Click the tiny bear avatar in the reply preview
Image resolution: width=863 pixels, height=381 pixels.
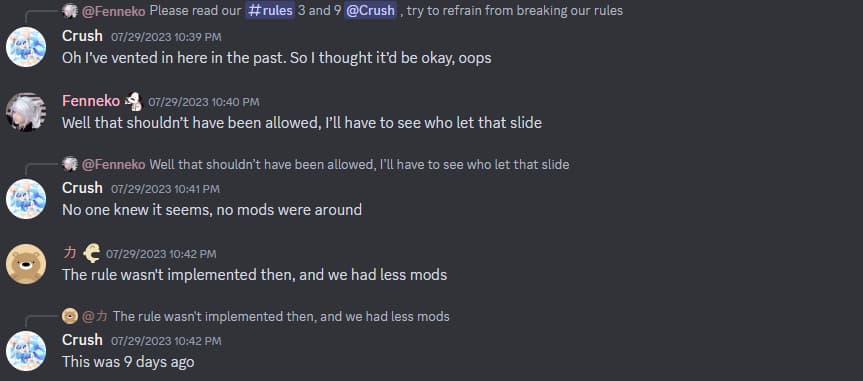[x=70, y=316]
